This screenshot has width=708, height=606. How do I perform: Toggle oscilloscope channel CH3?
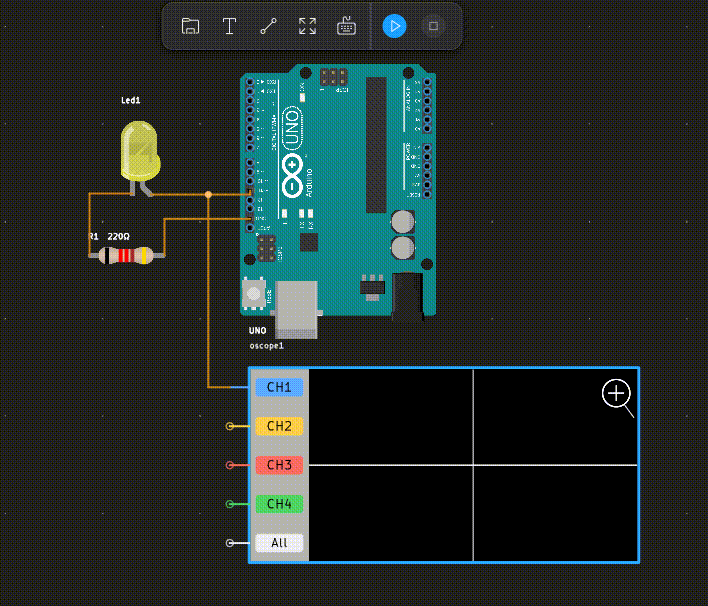[x=279, y=465]
